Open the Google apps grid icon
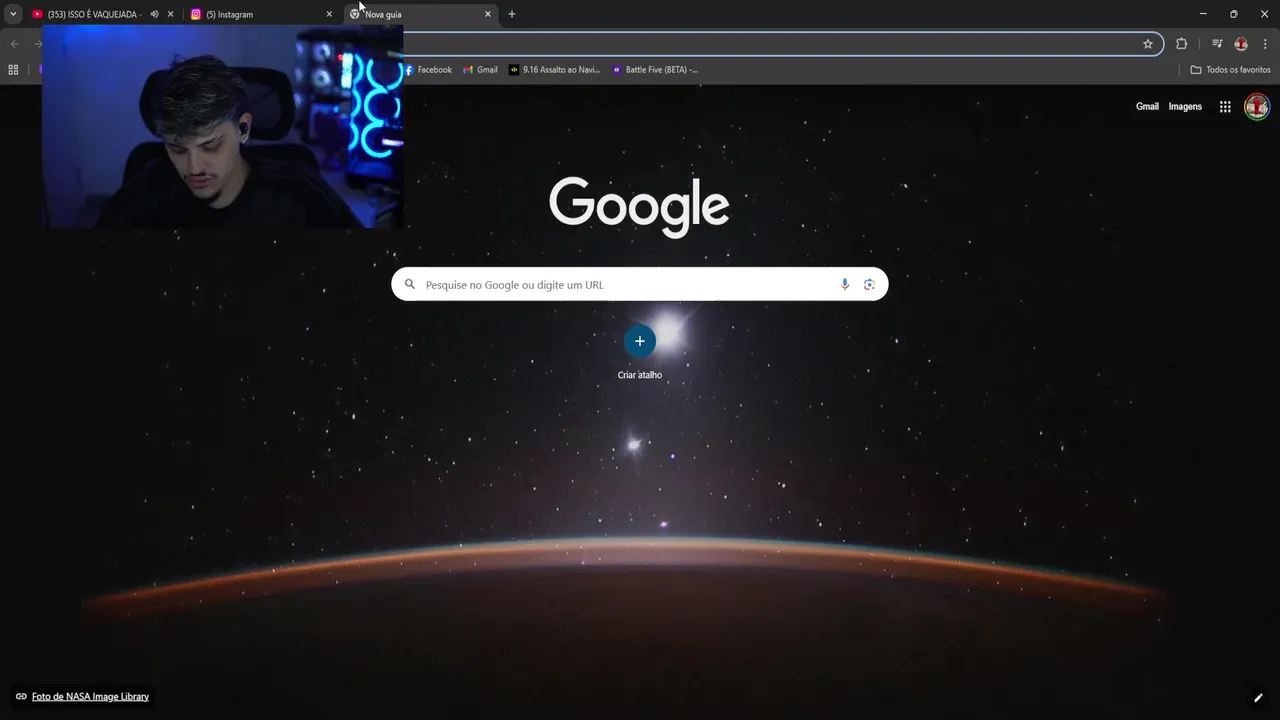Screen dimensions: 1280x720 pos(1225,107)
